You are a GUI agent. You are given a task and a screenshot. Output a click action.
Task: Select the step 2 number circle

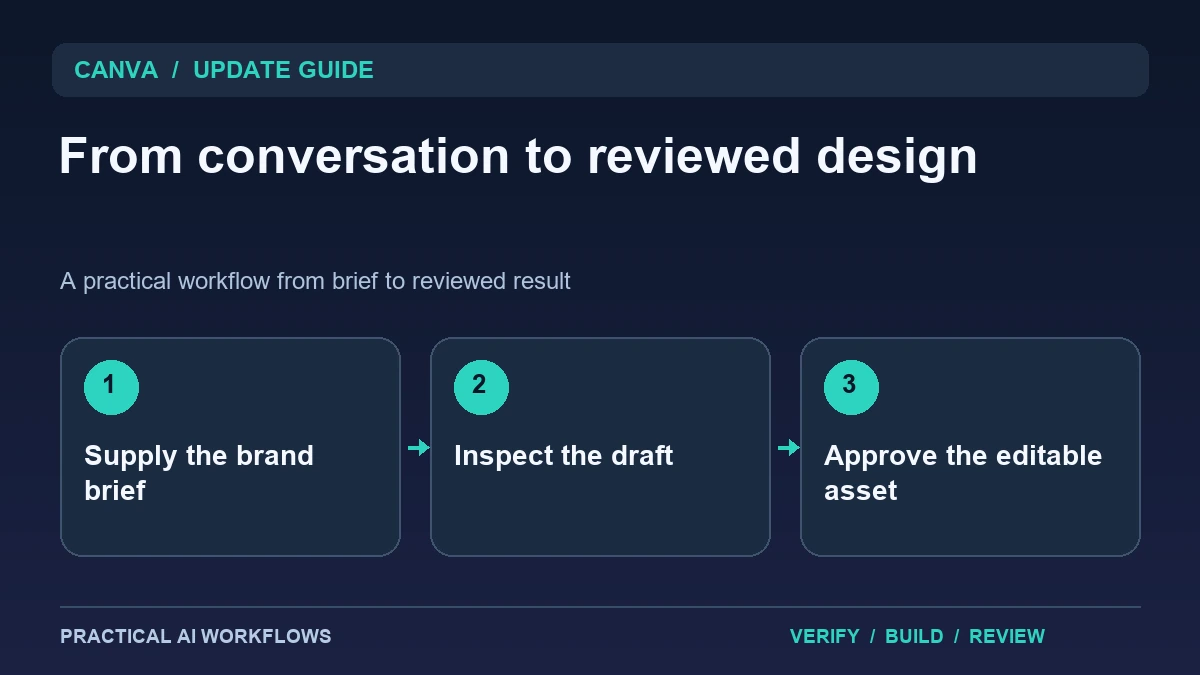tap(481, 387)
